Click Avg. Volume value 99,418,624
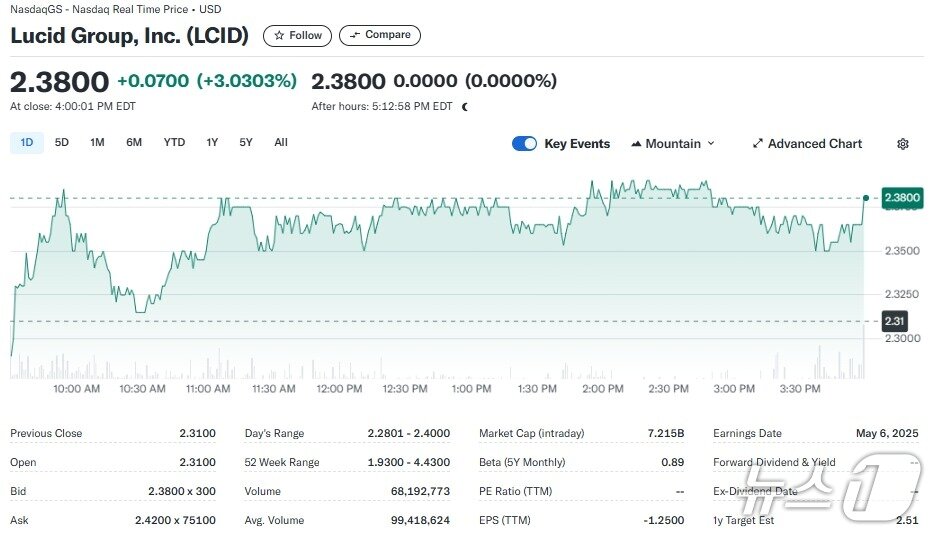 (x=420, y=520)
